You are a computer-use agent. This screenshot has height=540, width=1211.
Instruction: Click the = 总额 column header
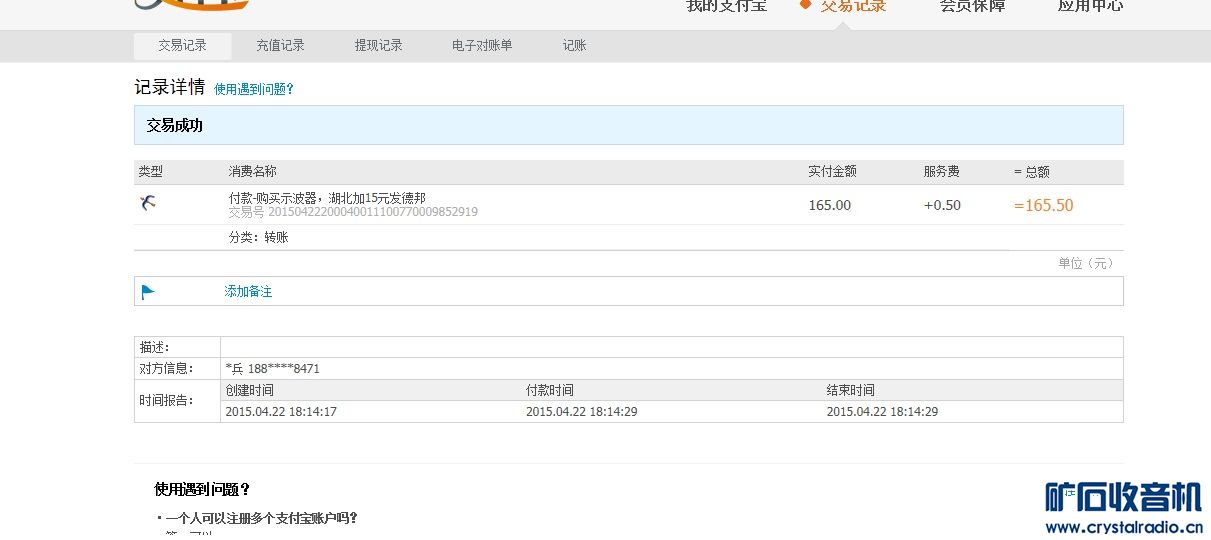coord(1032,172)
